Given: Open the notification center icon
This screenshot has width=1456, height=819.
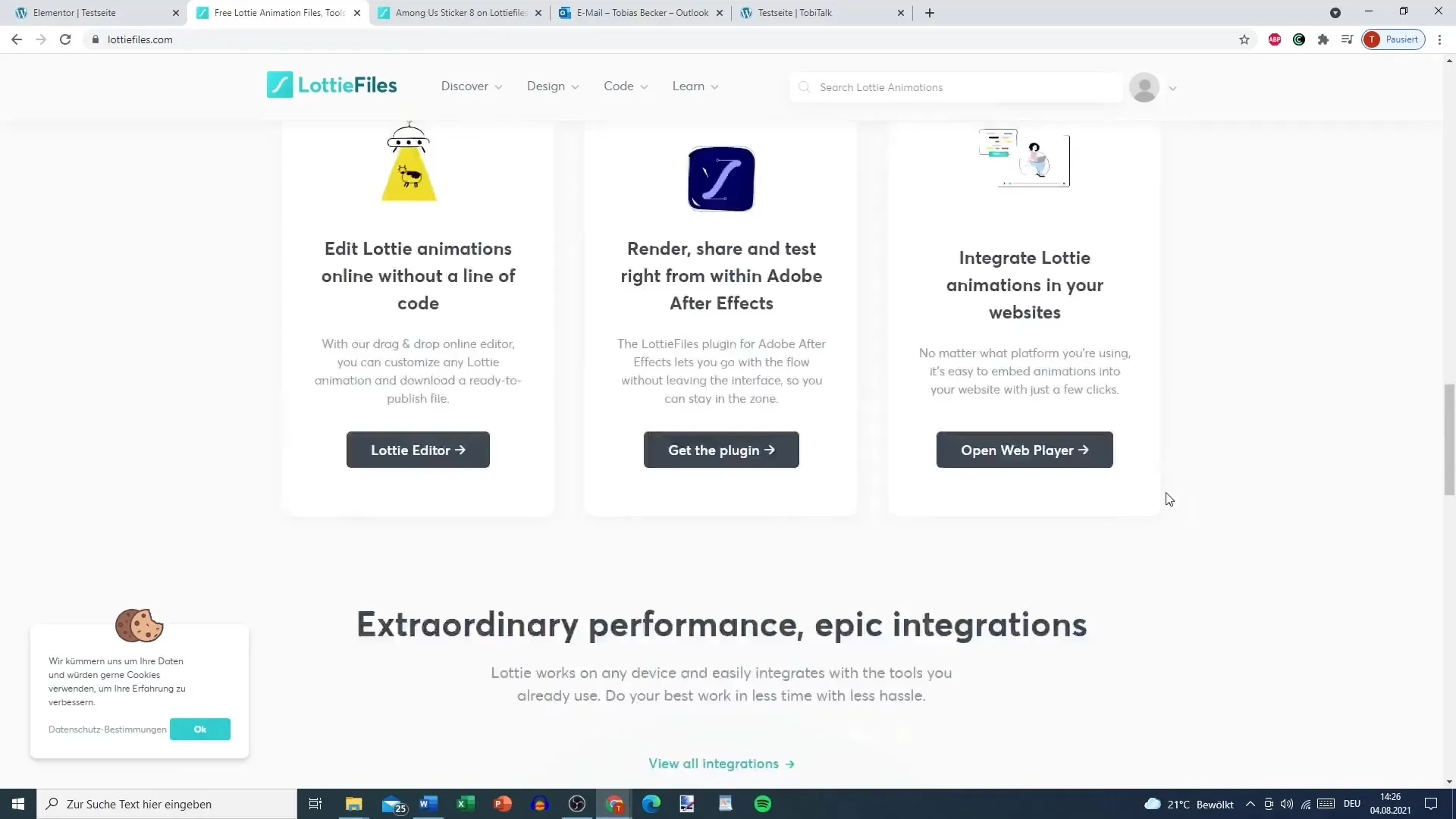Looking at the screenshot, I should 1431,804.
